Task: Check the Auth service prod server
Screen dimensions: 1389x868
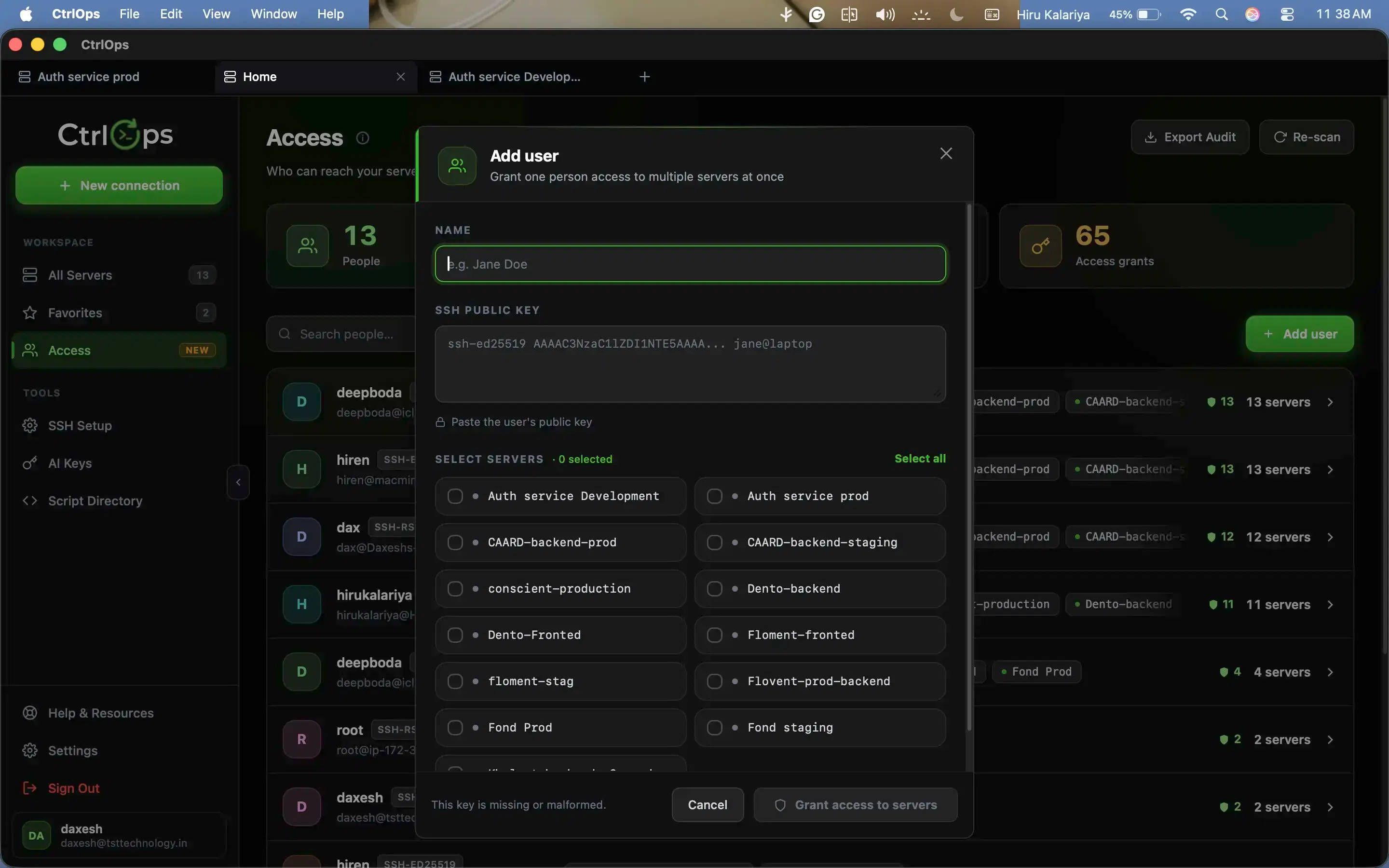Action: [715, 496]
